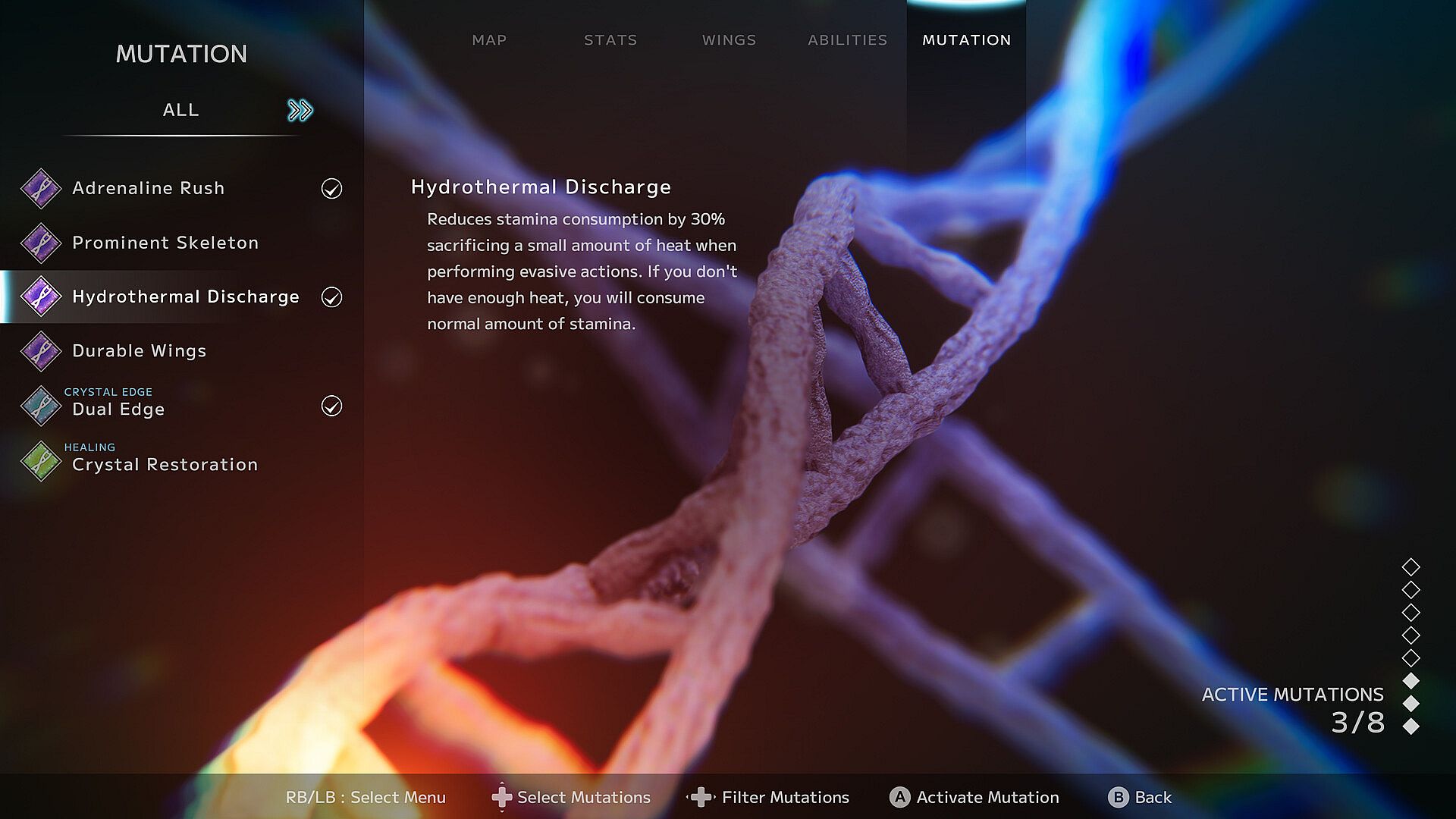Open the ABILITIES tab
Viewport: 1456px width, 819px height.
pos(847,40)
